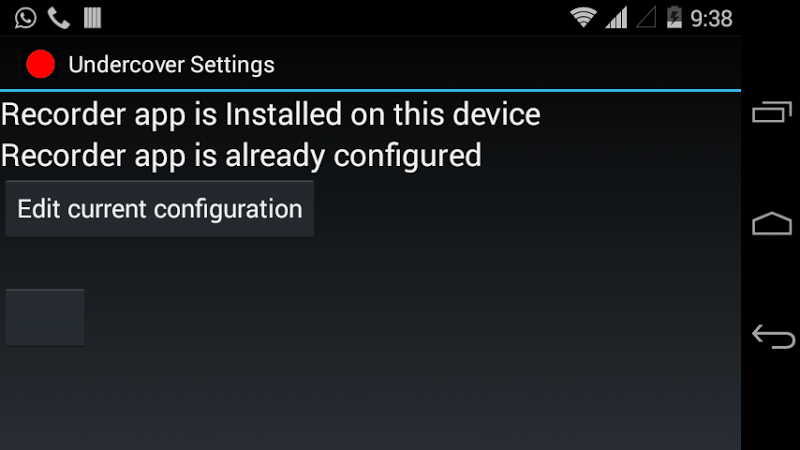Tap the barcode notification icon
800x450 pixels.
pos(92,18)
